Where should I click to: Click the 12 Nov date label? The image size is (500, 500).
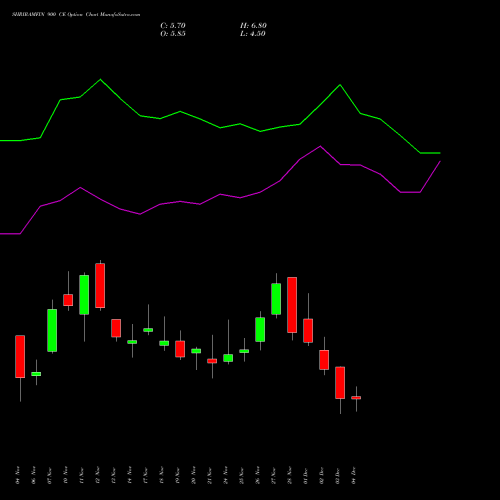click(x=98, y=475)
